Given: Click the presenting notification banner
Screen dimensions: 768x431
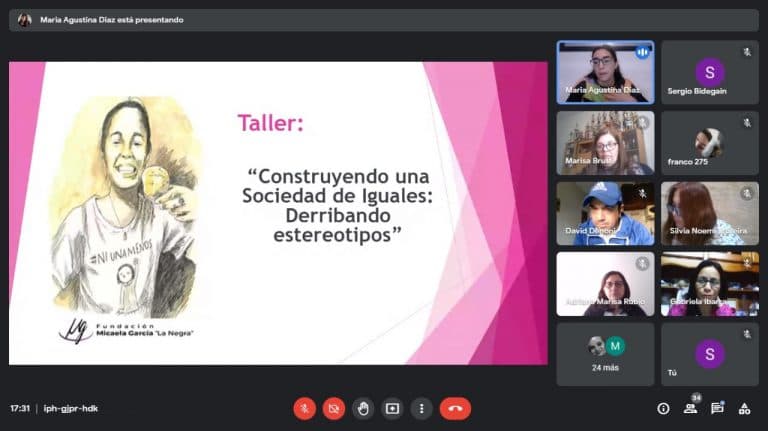Looking at the screenshot, I should pyautogui.click(x=384, y=20).
